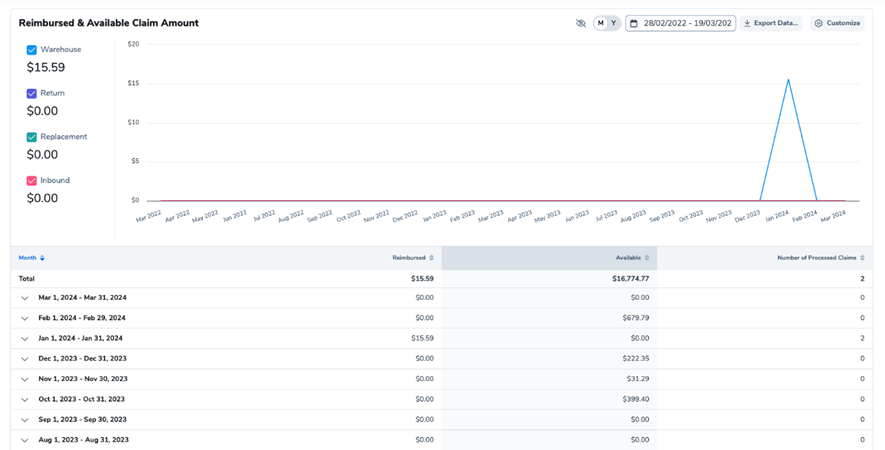Toggle the Inbound series checkbox

[32, 181]
